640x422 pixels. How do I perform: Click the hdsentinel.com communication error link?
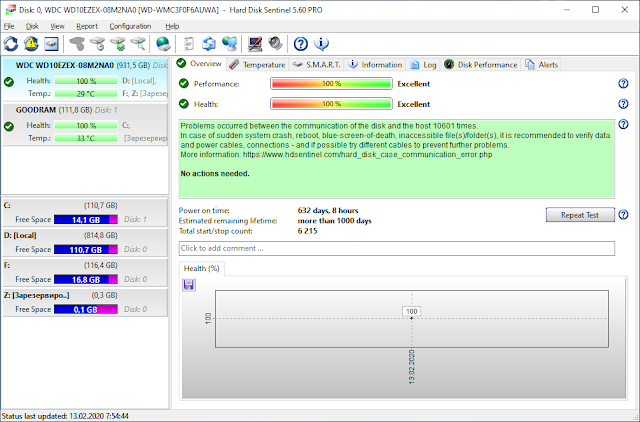pos(367,155)
